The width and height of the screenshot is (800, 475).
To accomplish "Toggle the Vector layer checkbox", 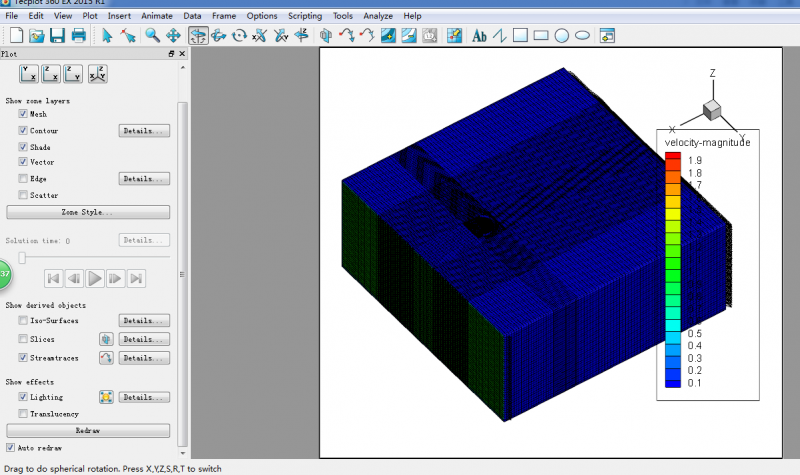I will pos(23,162).
